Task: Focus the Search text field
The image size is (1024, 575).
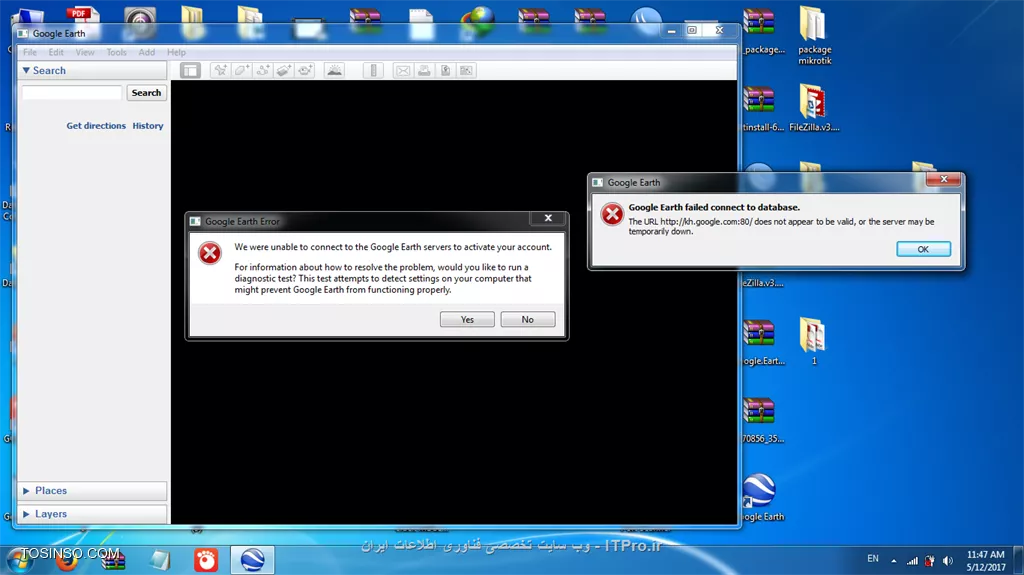Action: 72,93
